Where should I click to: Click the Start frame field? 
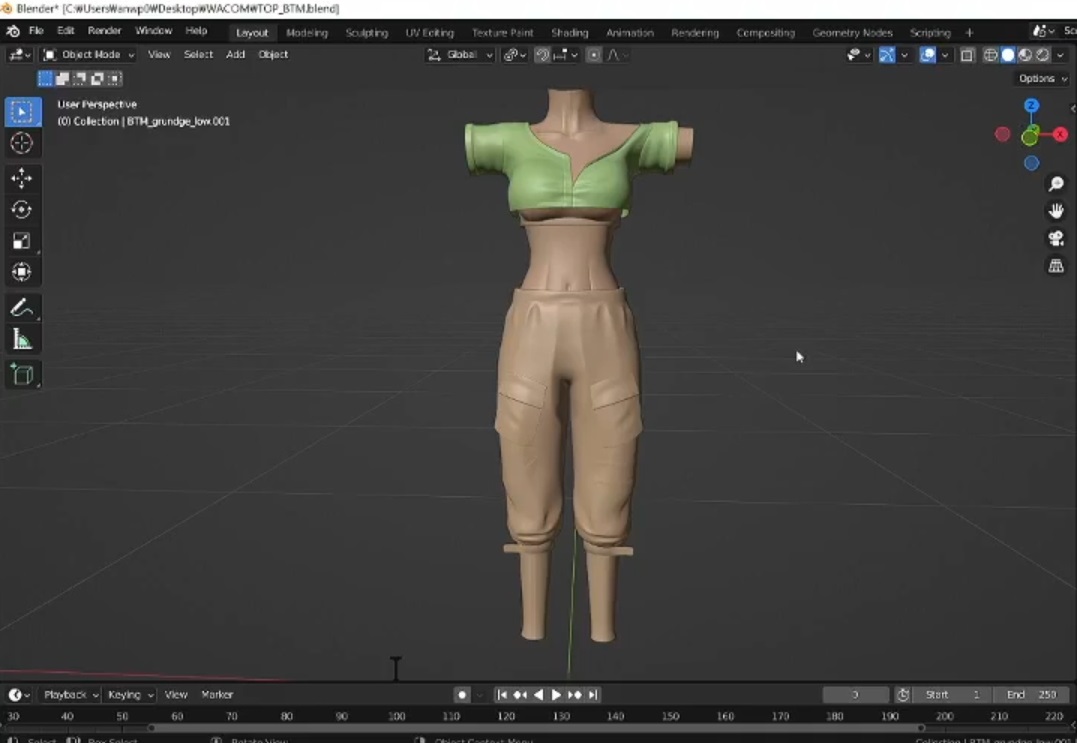tap(952, 695)
